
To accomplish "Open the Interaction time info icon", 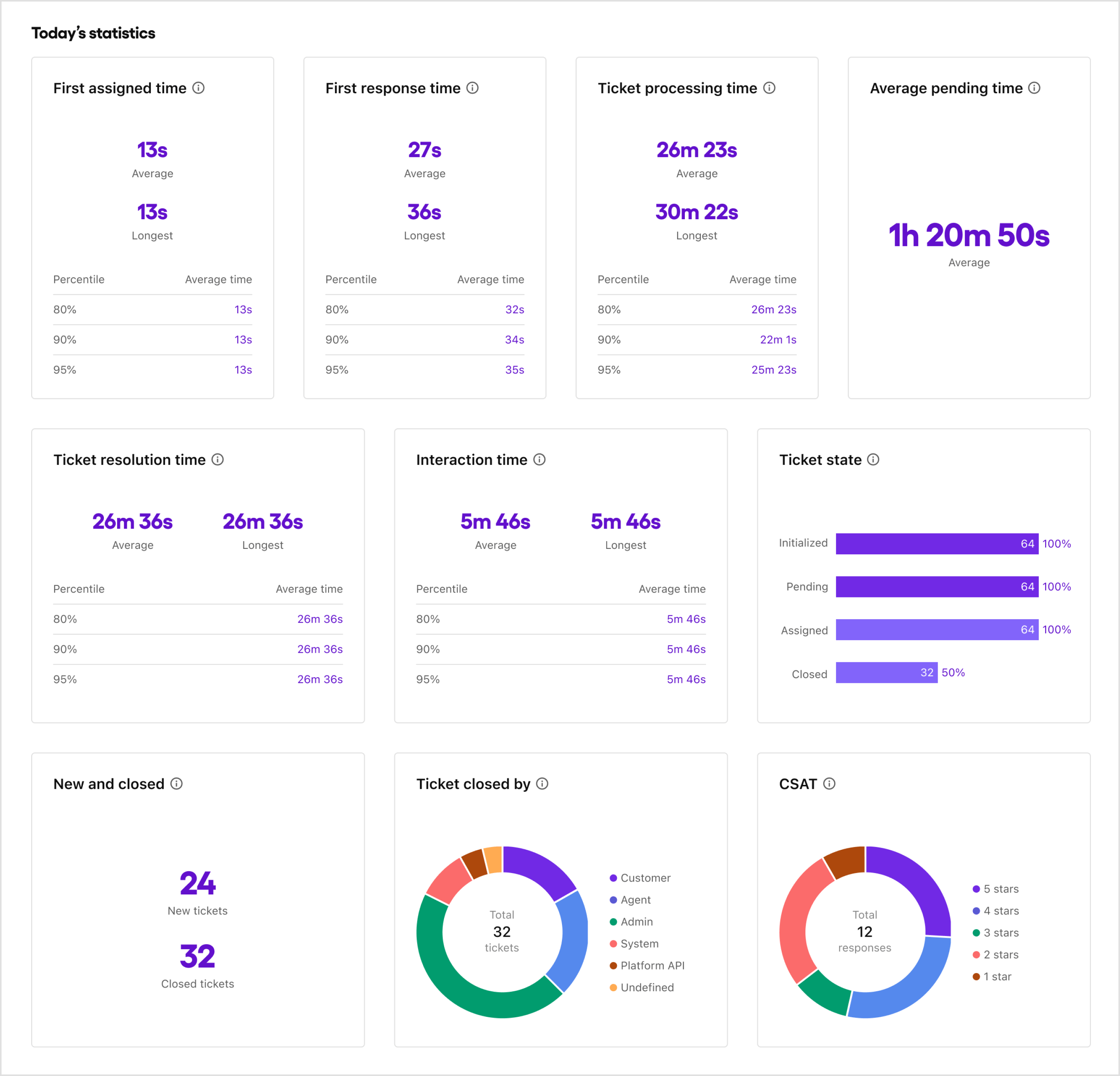I will click(x=539, y=460).
